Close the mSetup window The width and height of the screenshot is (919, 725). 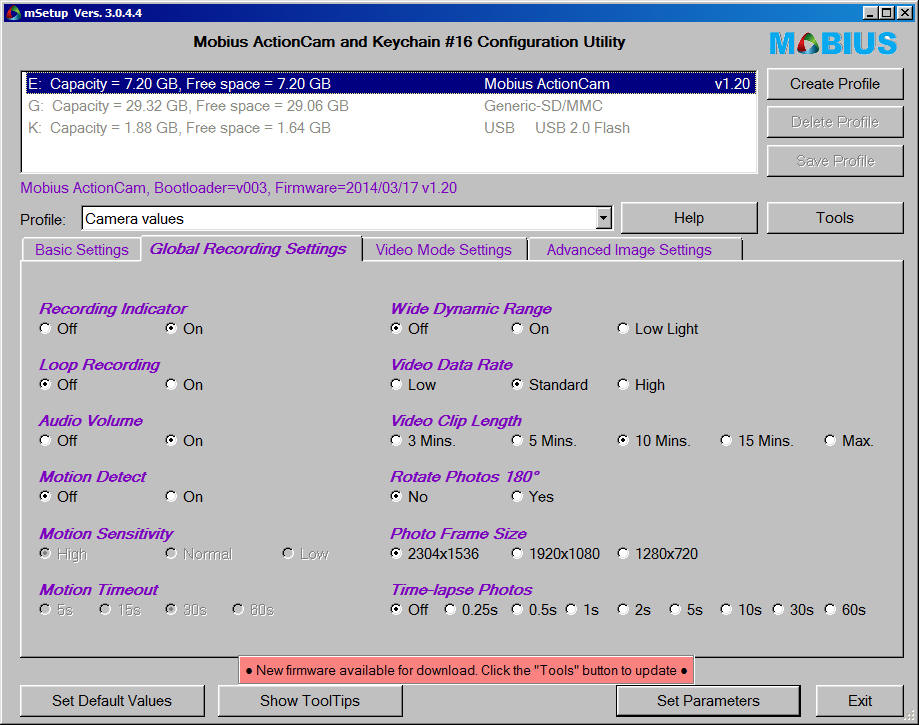pyautogui.click(x=904, y=12)
